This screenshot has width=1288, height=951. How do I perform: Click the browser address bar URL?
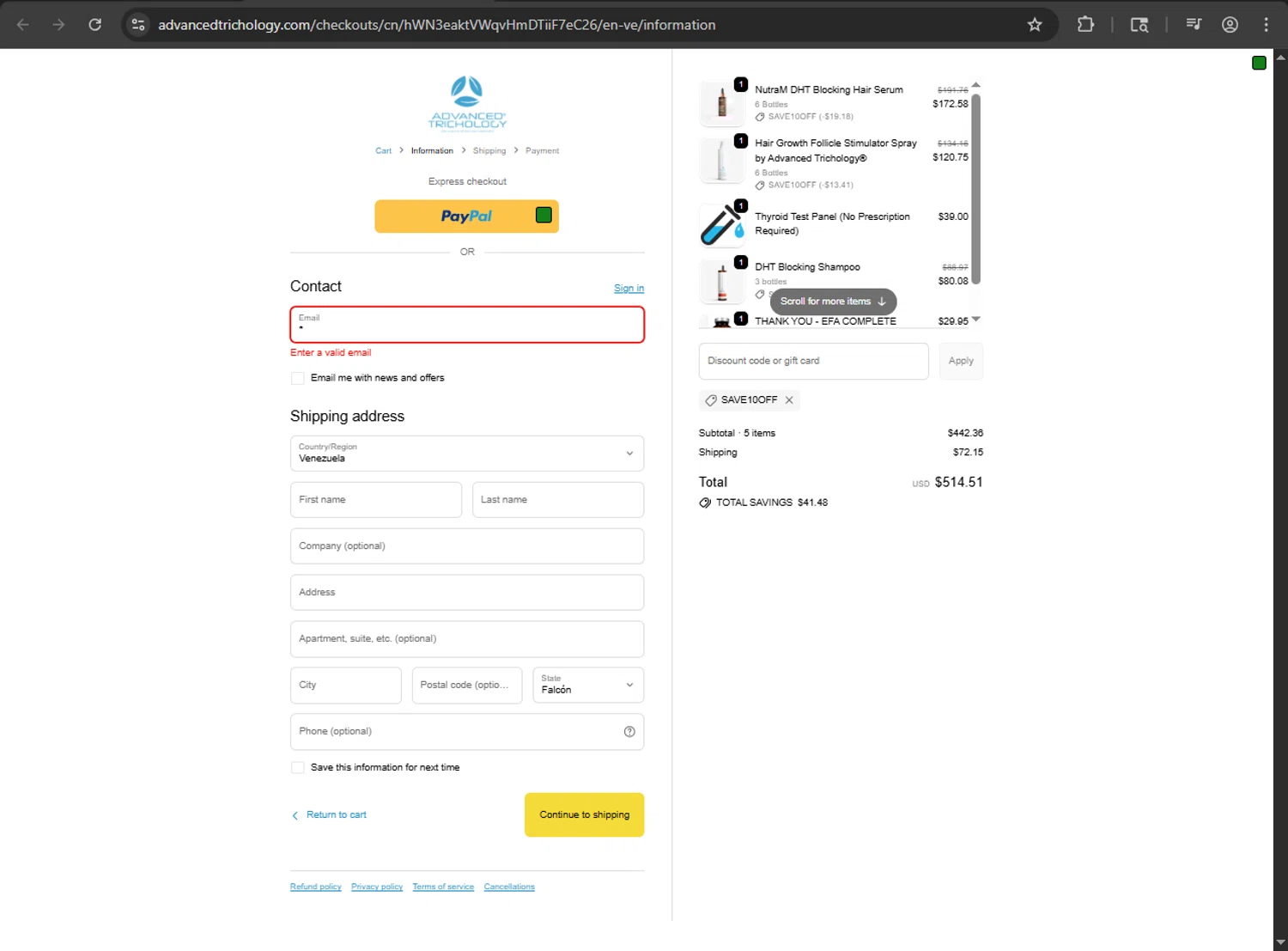coord(436,25)
